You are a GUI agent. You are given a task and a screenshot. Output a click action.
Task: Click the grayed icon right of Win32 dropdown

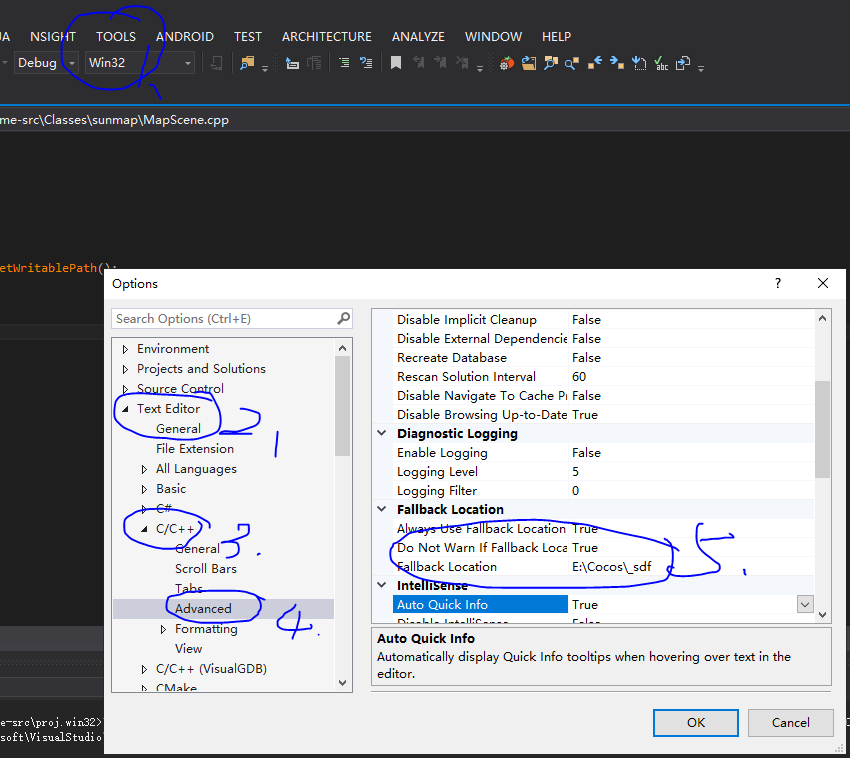pos(216,63)
